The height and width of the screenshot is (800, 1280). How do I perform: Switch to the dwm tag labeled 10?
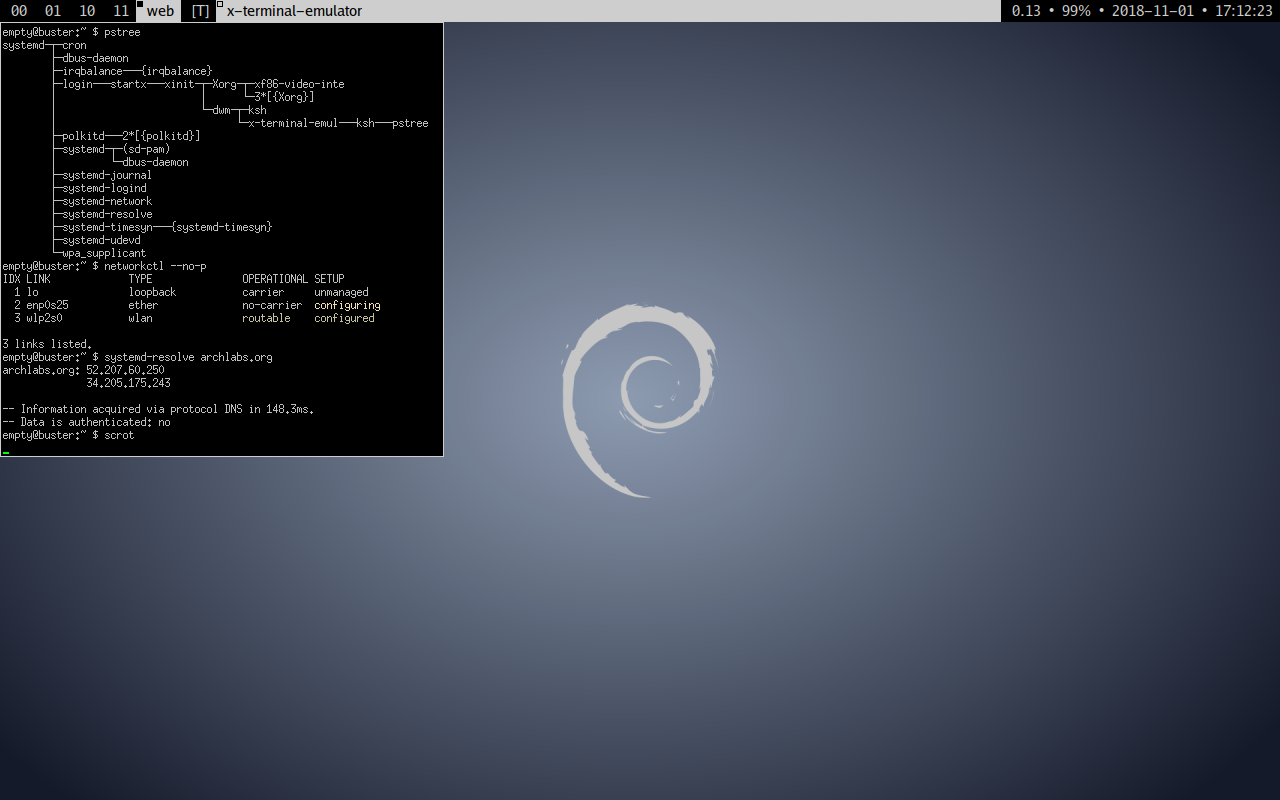click(x=87, y=11)
